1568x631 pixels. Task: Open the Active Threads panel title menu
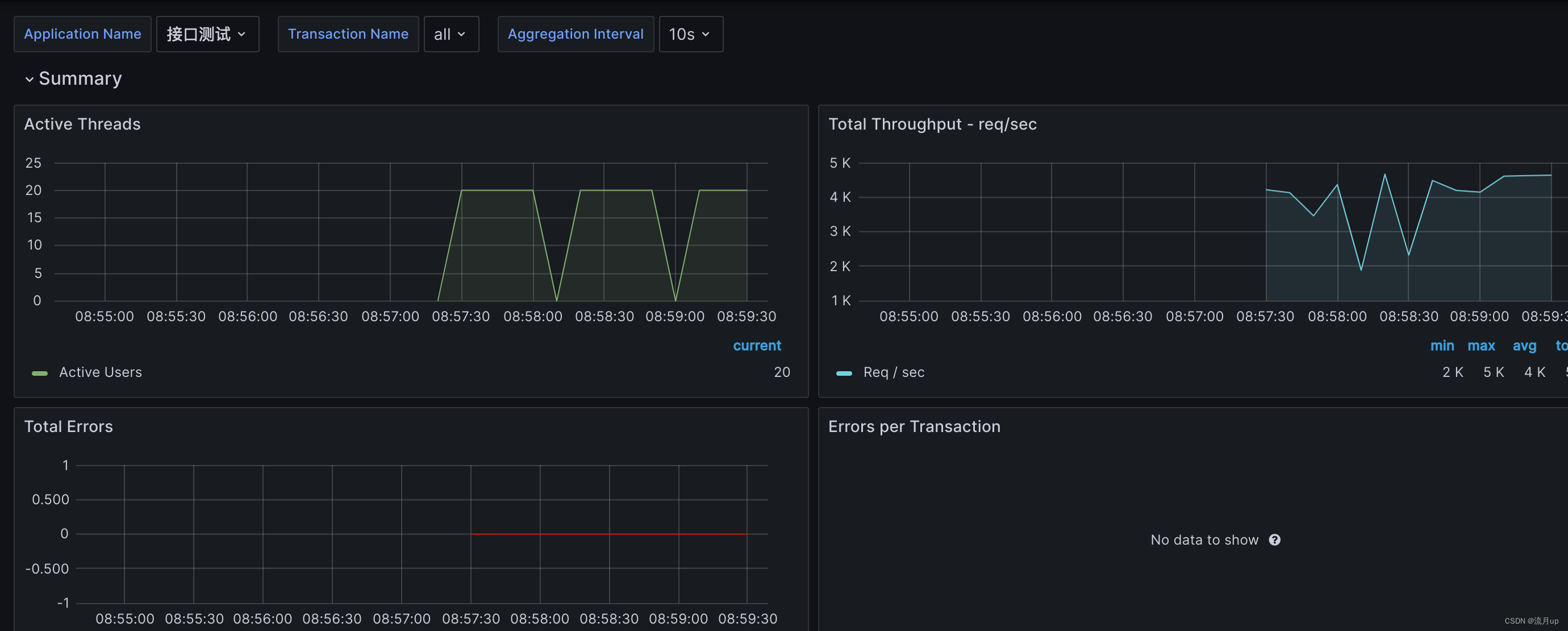pos(82,124)
